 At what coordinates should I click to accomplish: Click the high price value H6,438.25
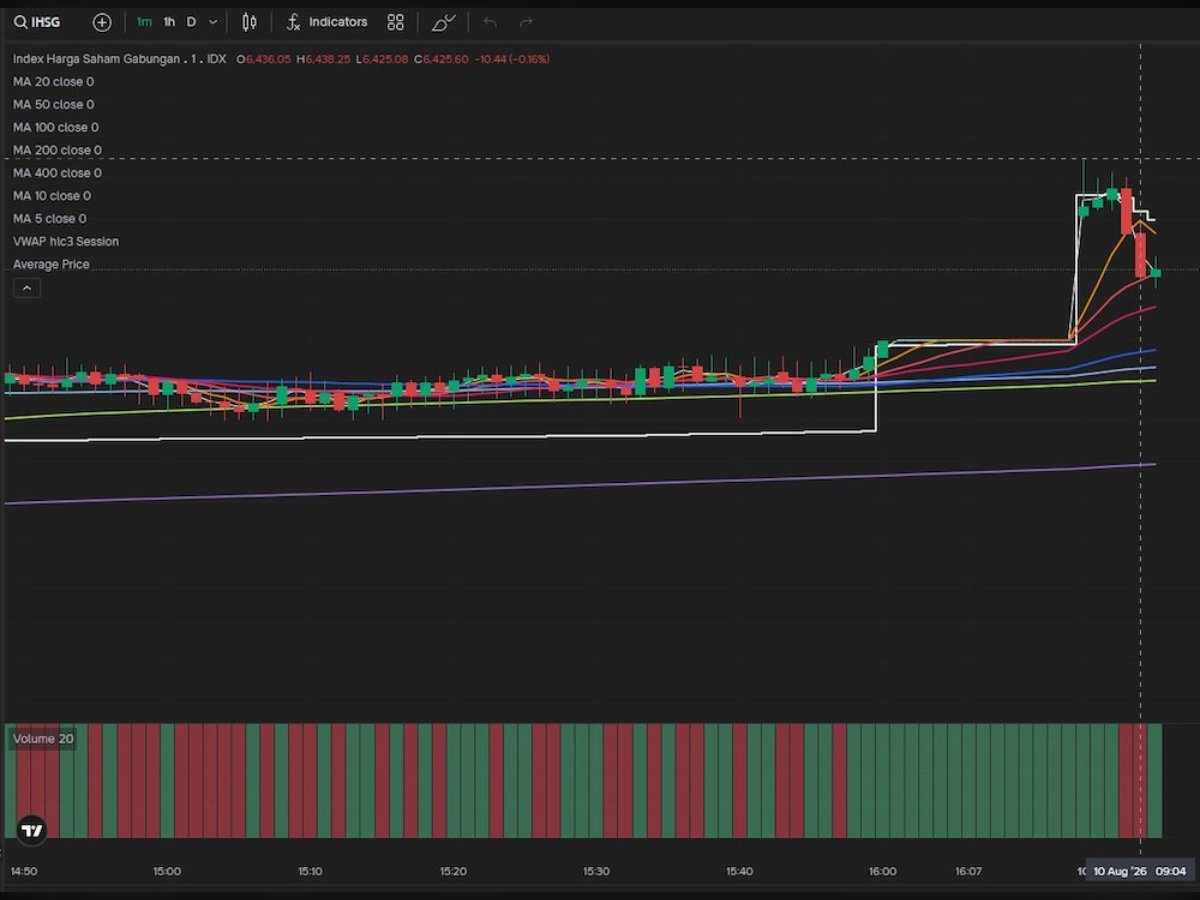(323, 60)
